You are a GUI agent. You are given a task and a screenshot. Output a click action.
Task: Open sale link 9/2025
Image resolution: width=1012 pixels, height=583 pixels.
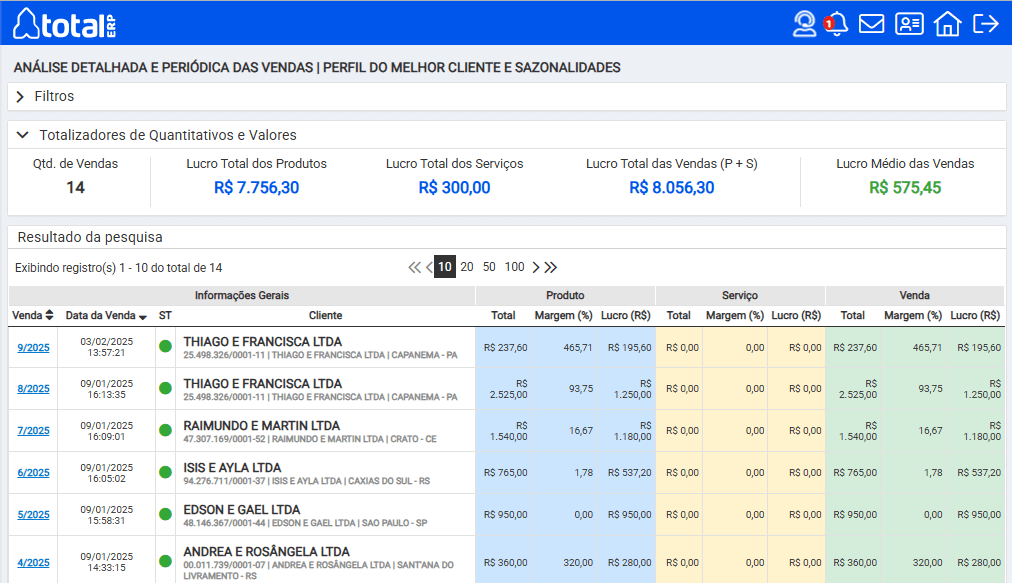33,348
